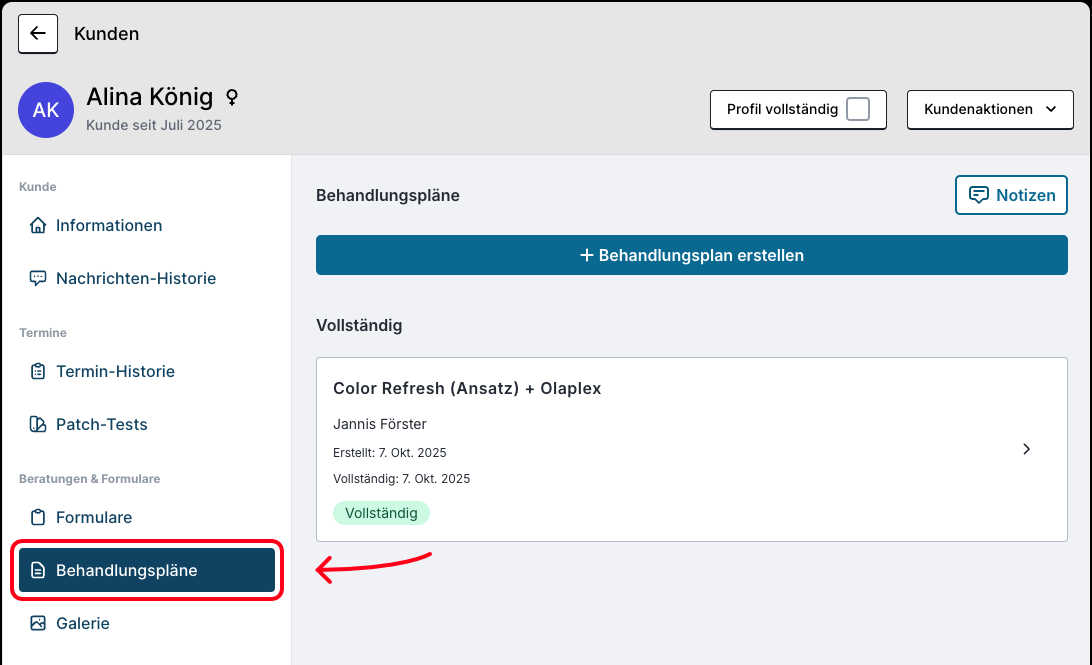Viewport: 1092px width, 665px height.
Task: Click the speech bubble icon for Nachrichten-Historie
Action: point(38,279)
